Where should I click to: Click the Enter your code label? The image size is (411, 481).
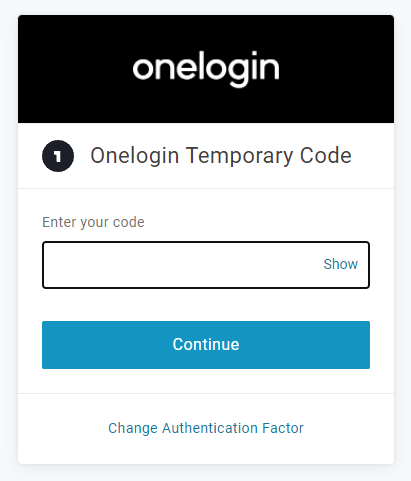click(x=93, y=222)
